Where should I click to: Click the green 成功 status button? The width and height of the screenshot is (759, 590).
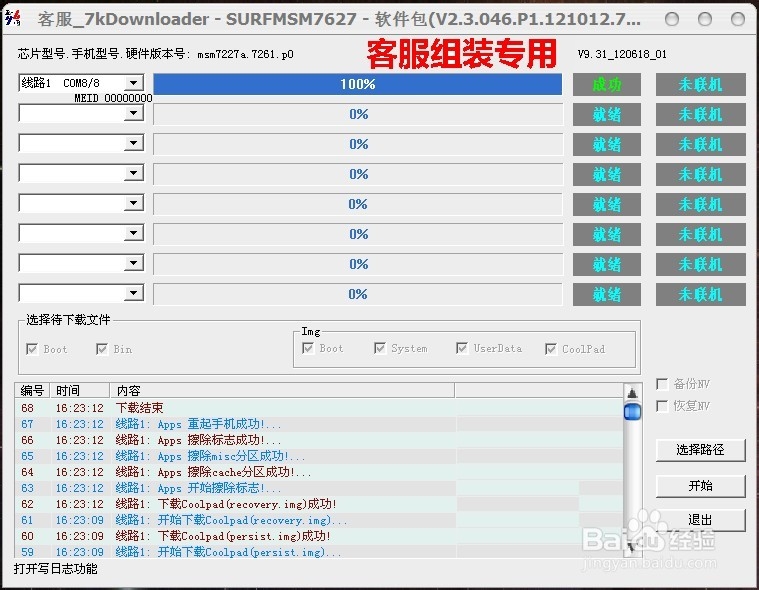pyautogui.click(x=607, y=85)
